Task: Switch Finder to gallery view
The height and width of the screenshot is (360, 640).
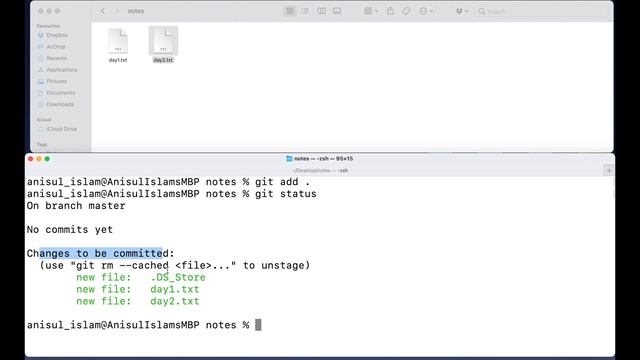Action: coord(337,11)
